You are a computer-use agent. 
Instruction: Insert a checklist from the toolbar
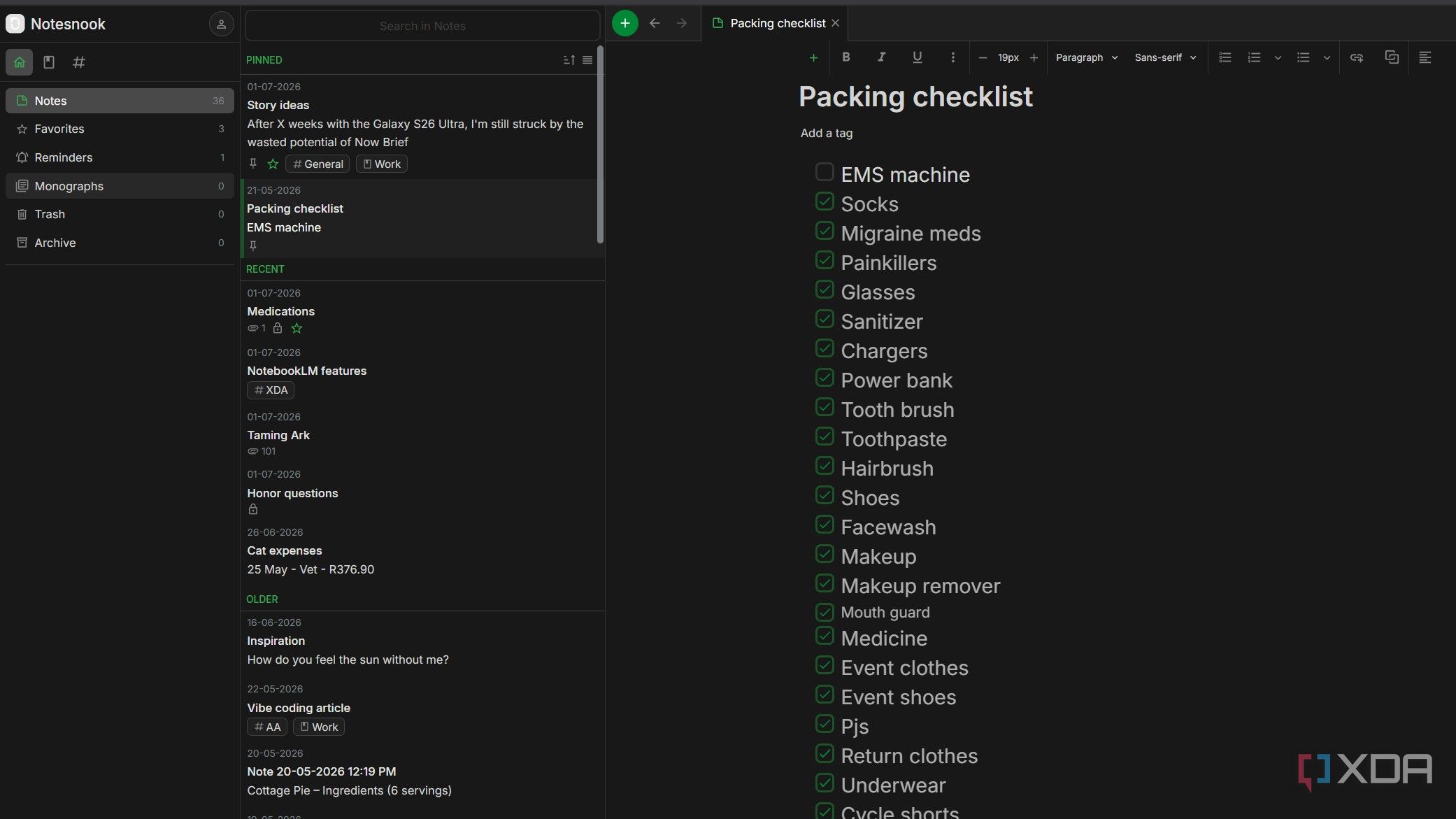tap(1225, 57)
